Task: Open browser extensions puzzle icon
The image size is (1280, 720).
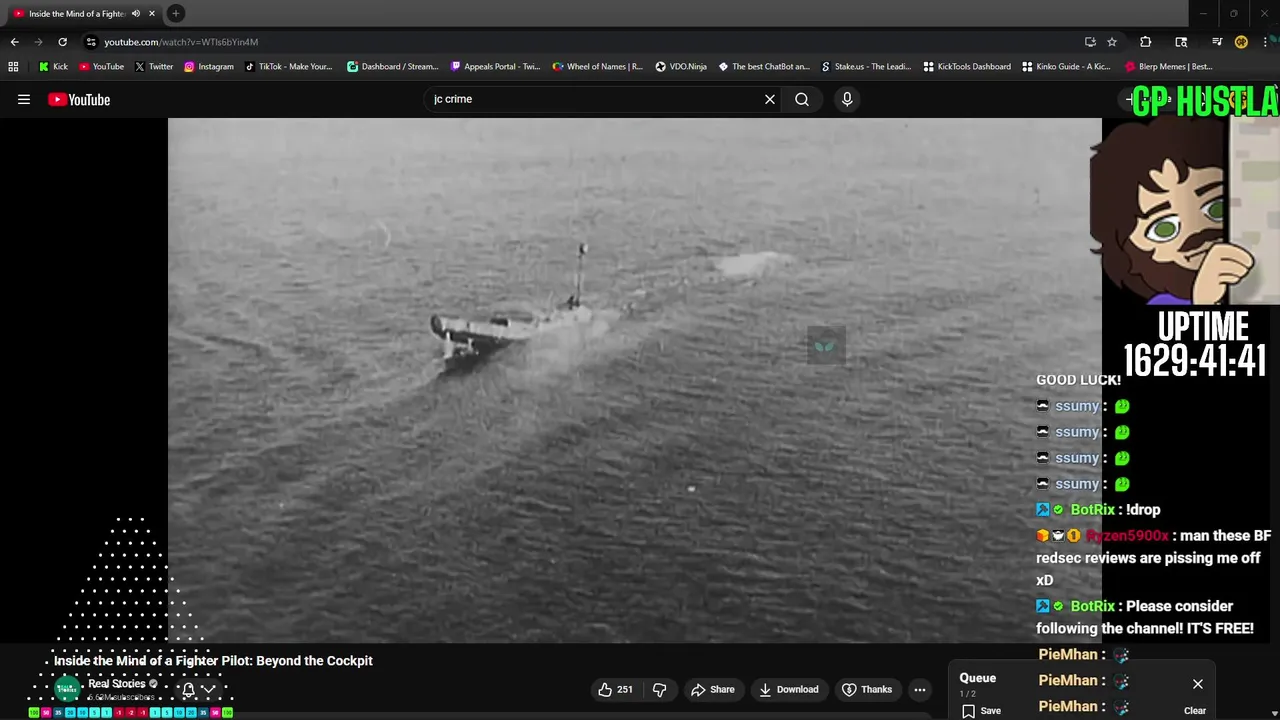Action: point(1146,42)
